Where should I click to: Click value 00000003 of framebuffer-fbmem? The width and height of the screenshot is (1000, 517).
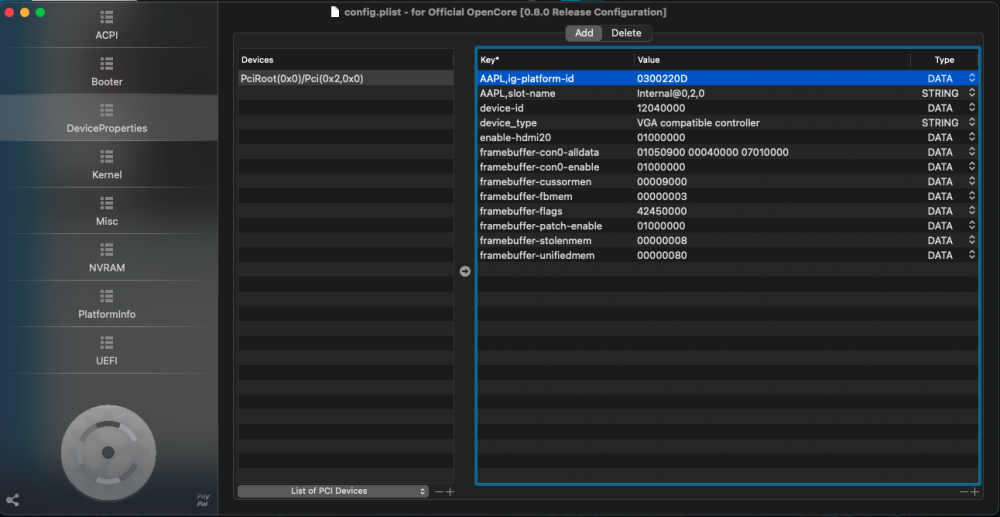(662, 196)
